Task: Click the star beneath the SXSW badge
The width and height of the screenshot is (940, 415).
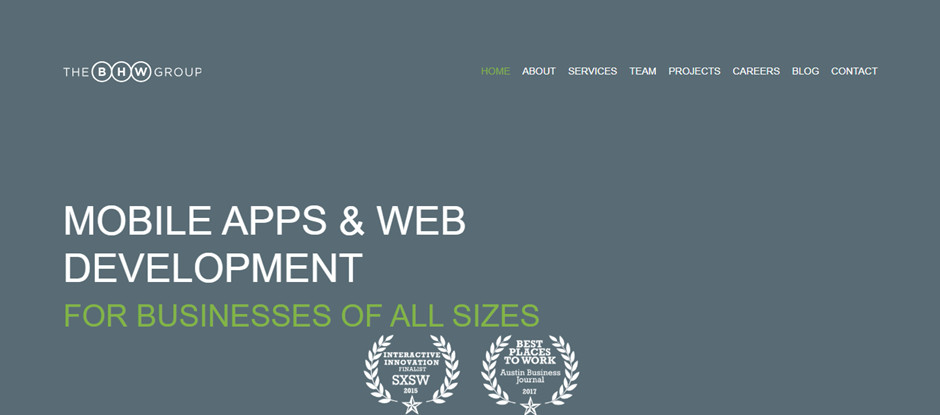Action: [x=411, y=406]
